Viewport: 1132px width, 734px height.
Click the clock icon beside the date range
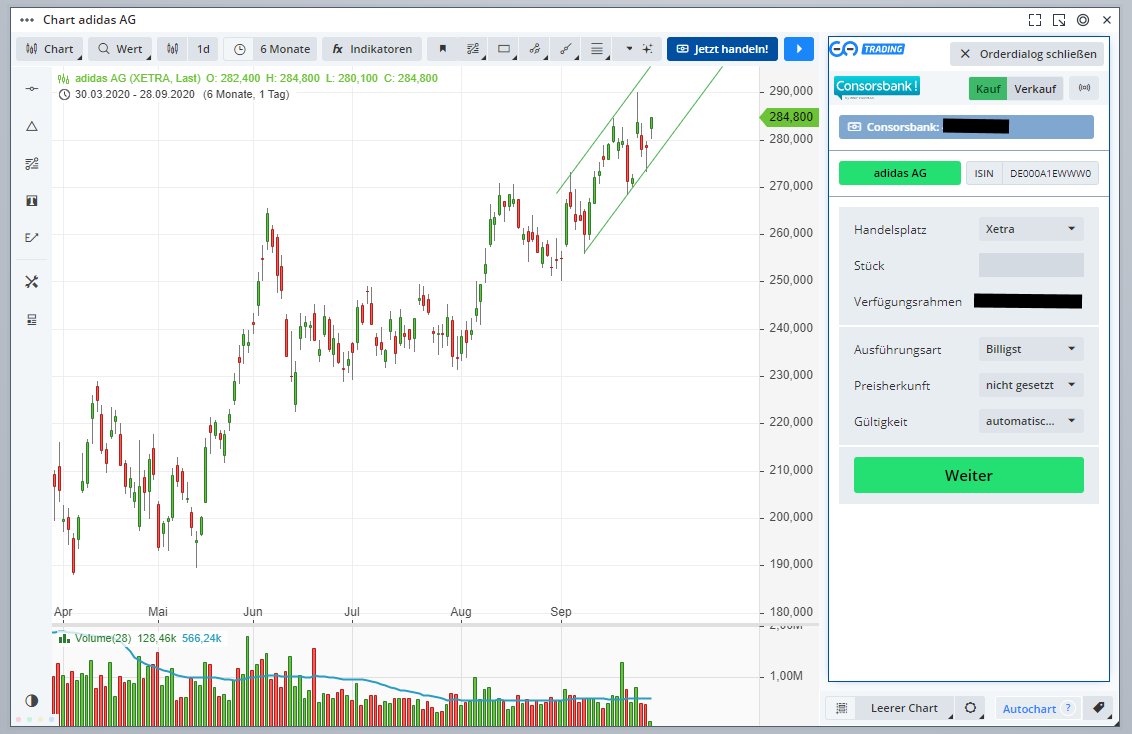64,95
